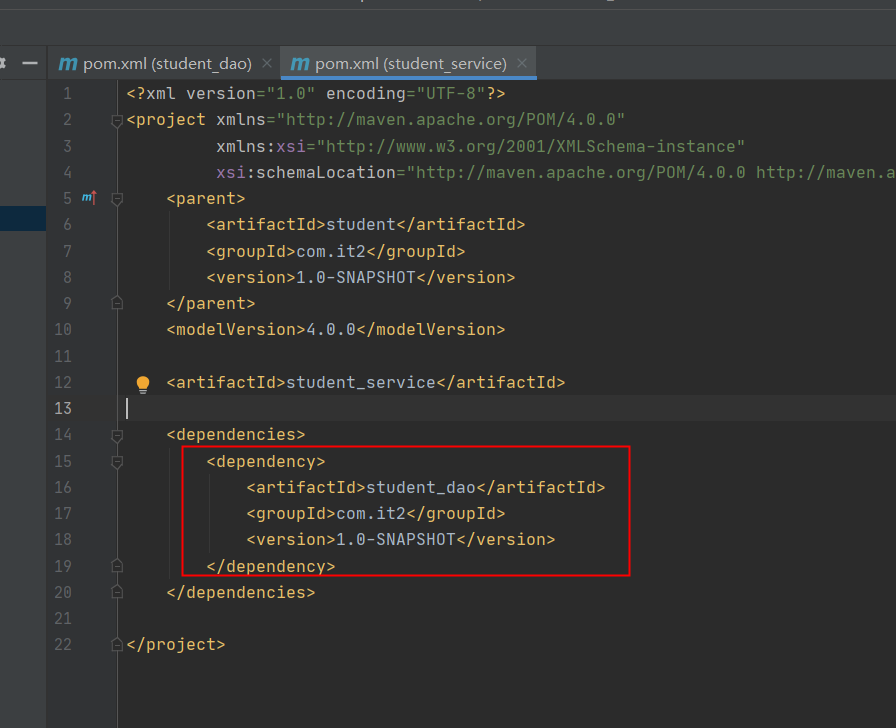The width and height of the screenshot is (896, 728).
Task: Click com.it2 groupId inside dependency
Action: pos(371,514)
